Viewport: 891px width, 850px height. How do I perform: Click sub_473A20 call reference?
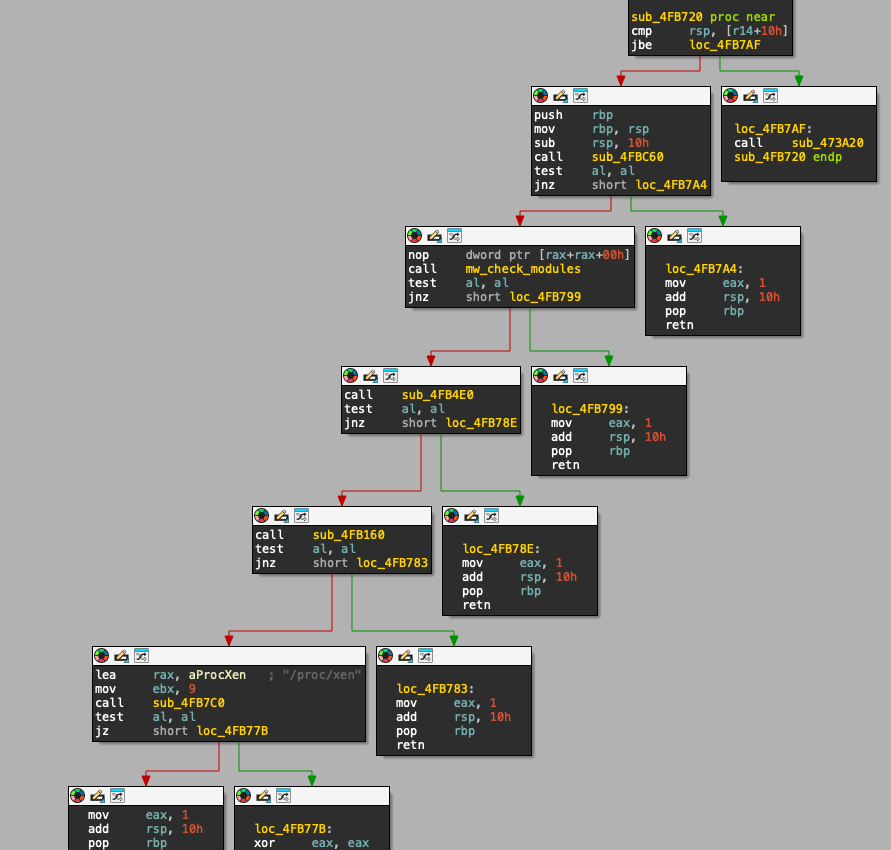point(827,143)
